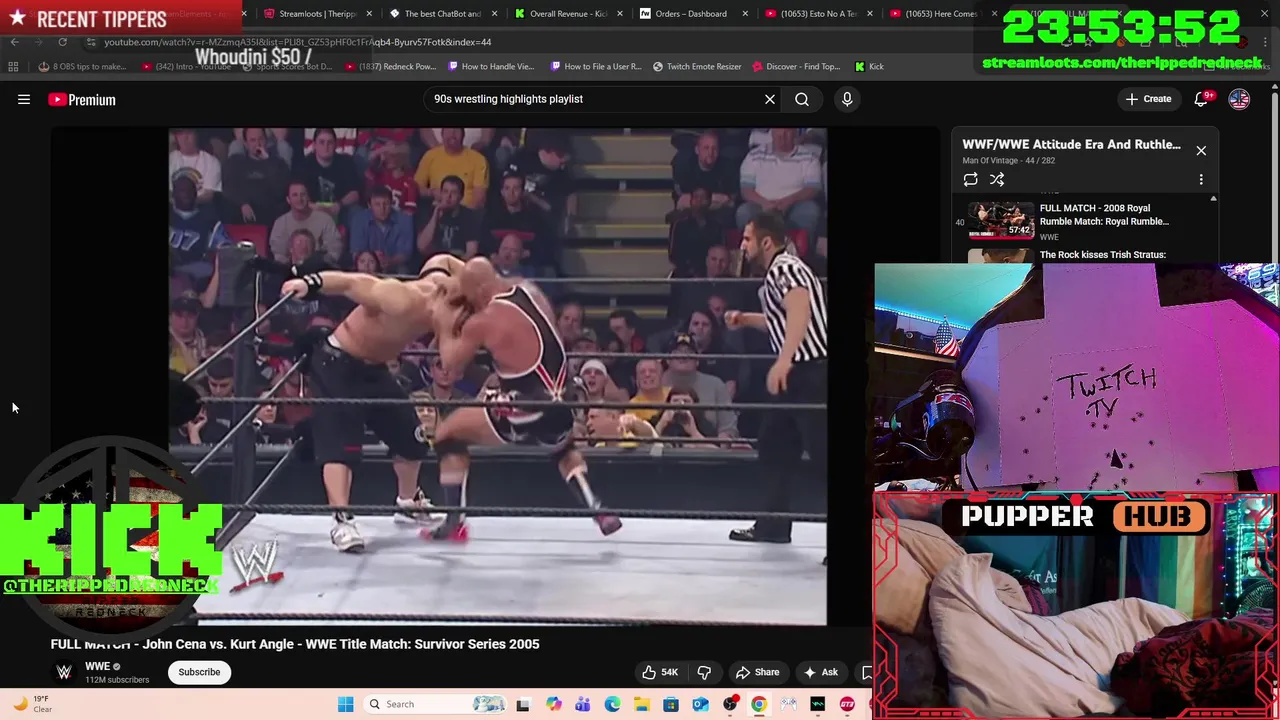The height and width of the screenshot is (720, 1280).
Task: Share the video
Action: 757,672
